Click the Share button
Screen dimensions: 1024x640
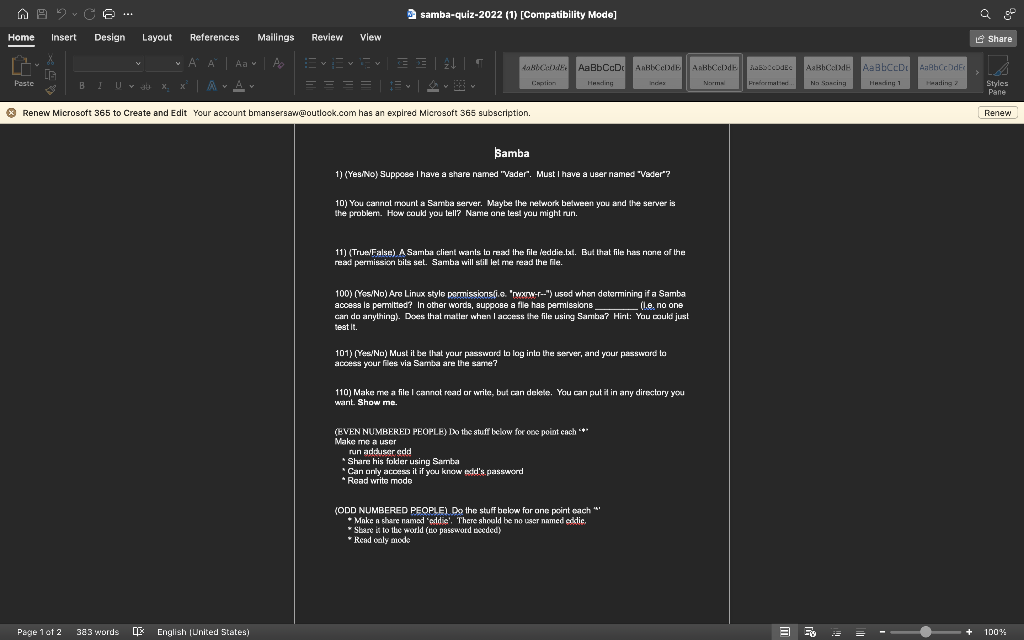tap(991, 37)
